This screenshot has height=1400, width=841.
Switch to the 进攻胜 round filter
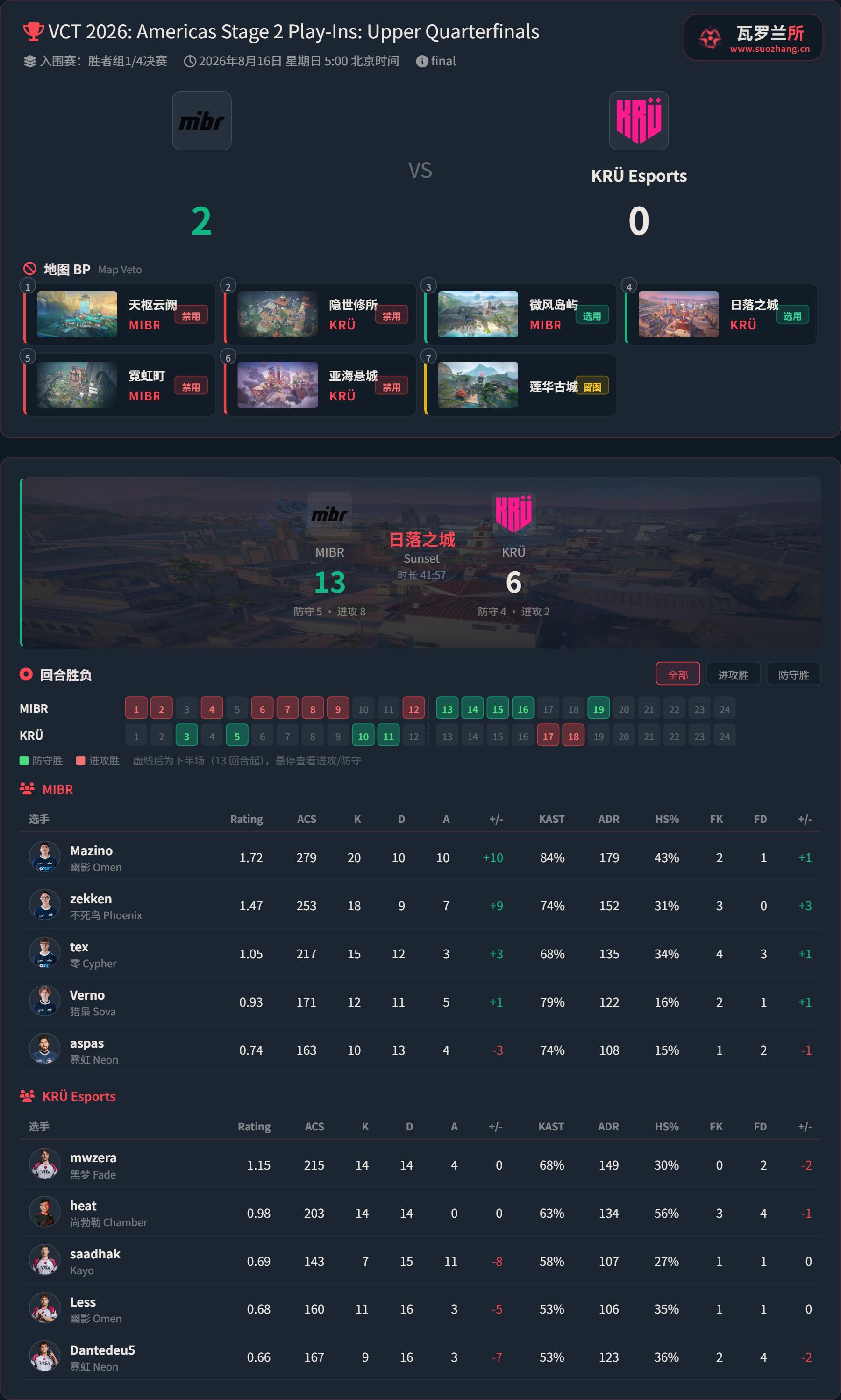tap(734, 674)
